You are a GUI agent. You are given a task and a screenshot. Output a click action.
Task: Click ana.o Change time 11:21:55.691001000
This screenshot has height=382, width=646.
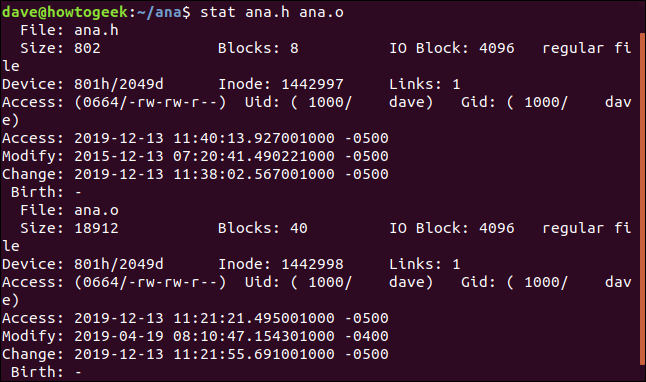(x=254, y=354)
